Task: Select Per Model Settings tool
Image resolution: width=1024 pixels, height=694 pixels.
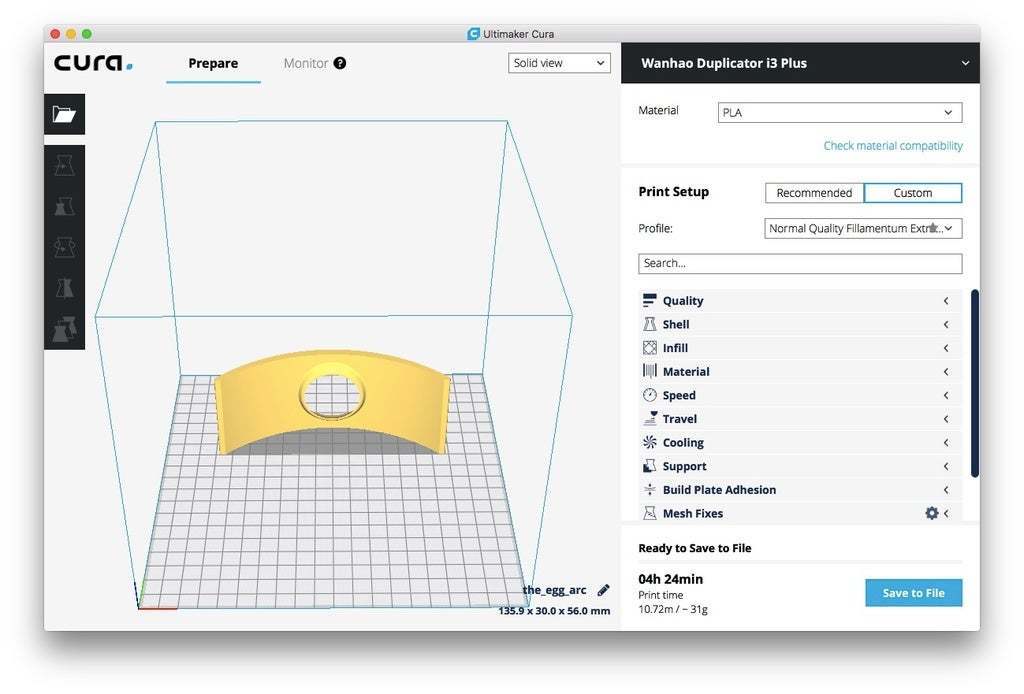Action: pos(64,329)
